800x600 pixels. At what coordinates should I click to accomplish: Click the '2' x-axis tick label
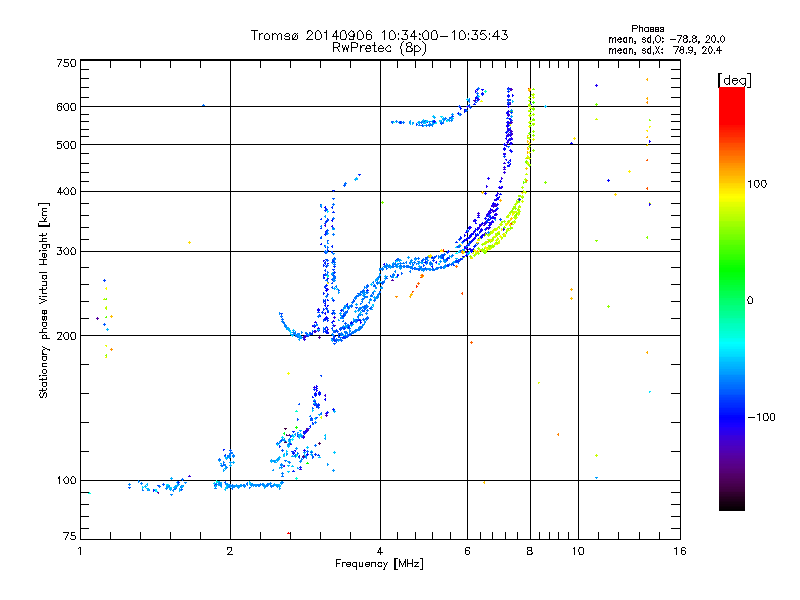pyautogui.click(x=230, y=551)
